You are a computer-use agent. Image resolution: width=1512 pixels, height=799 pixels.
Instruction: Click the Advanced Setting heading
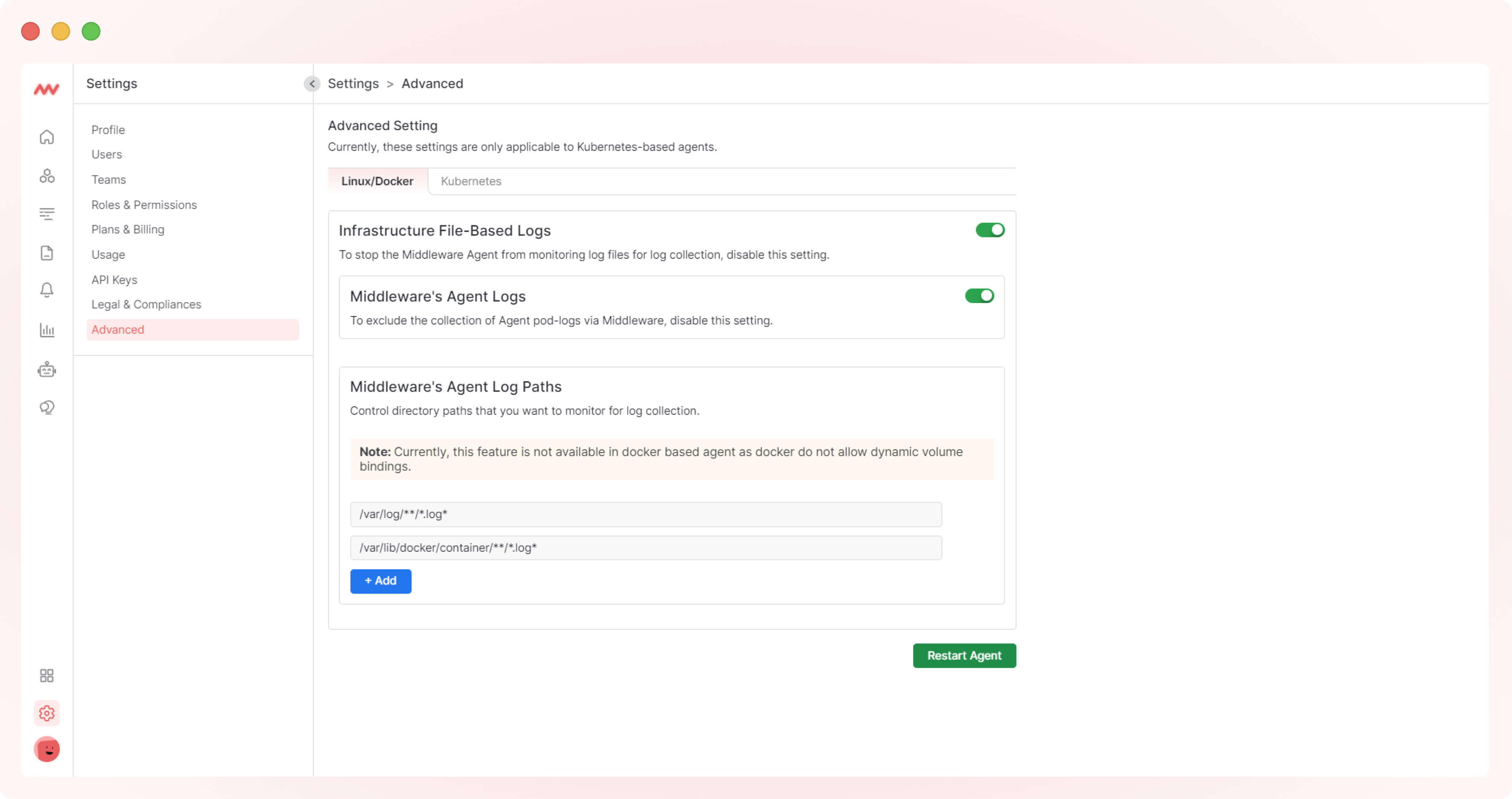point(383,126)
